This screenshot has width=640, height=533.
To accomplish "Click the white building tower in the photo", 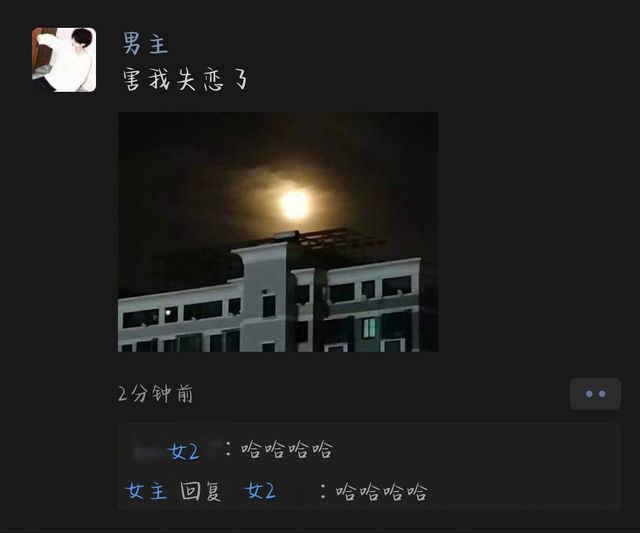I will tap(265, 296).
